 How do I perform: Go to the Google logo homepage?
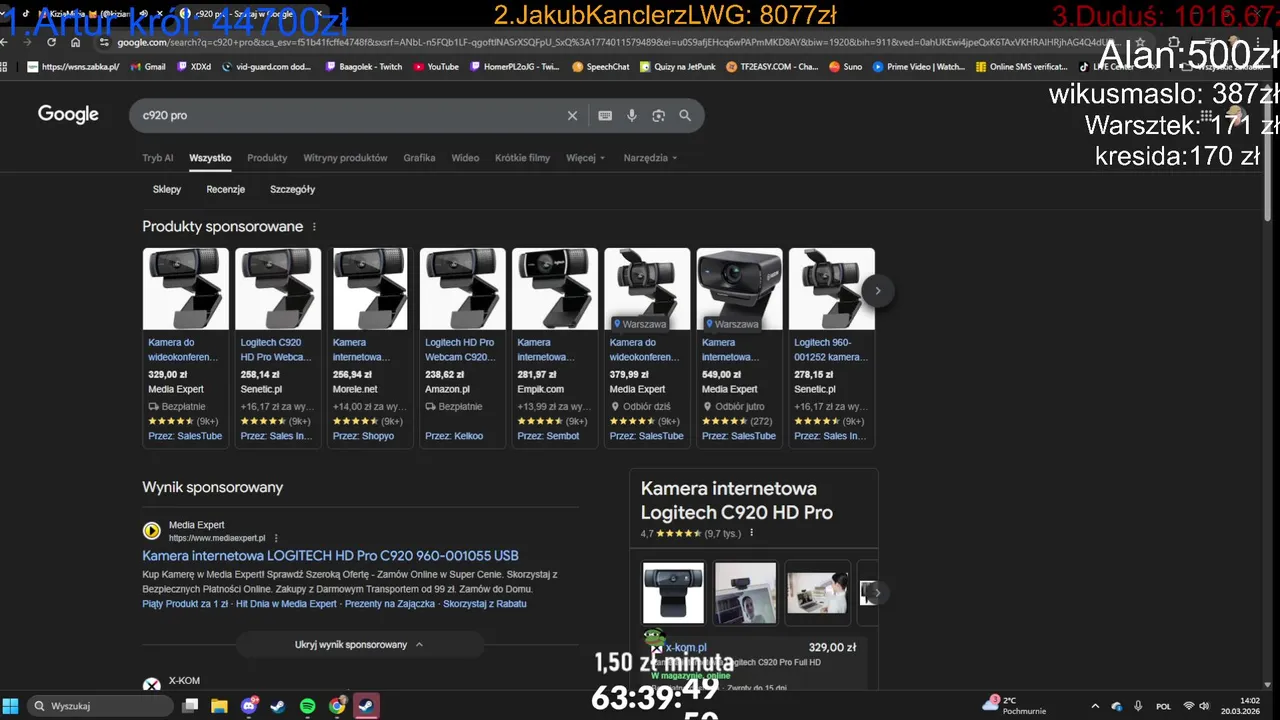pos(68,114)
